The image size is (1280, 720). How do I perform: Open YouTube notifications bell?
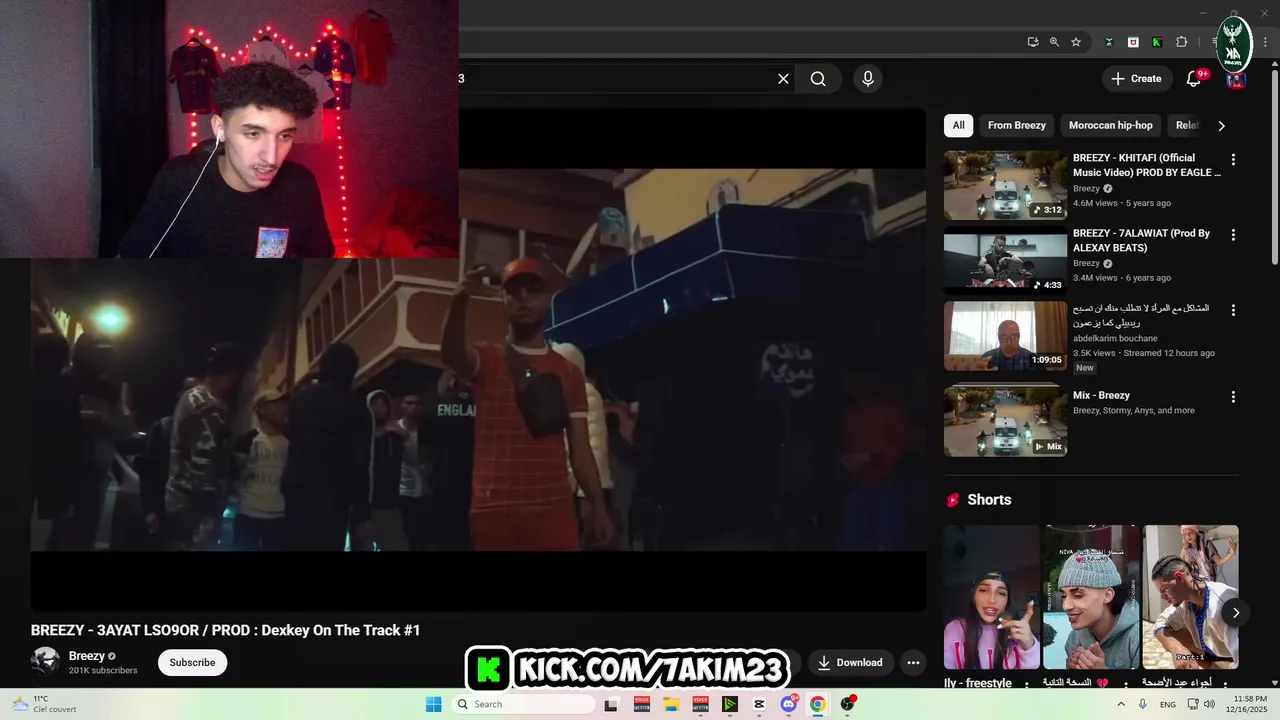pyautogui.click(x=1194, y=79)
